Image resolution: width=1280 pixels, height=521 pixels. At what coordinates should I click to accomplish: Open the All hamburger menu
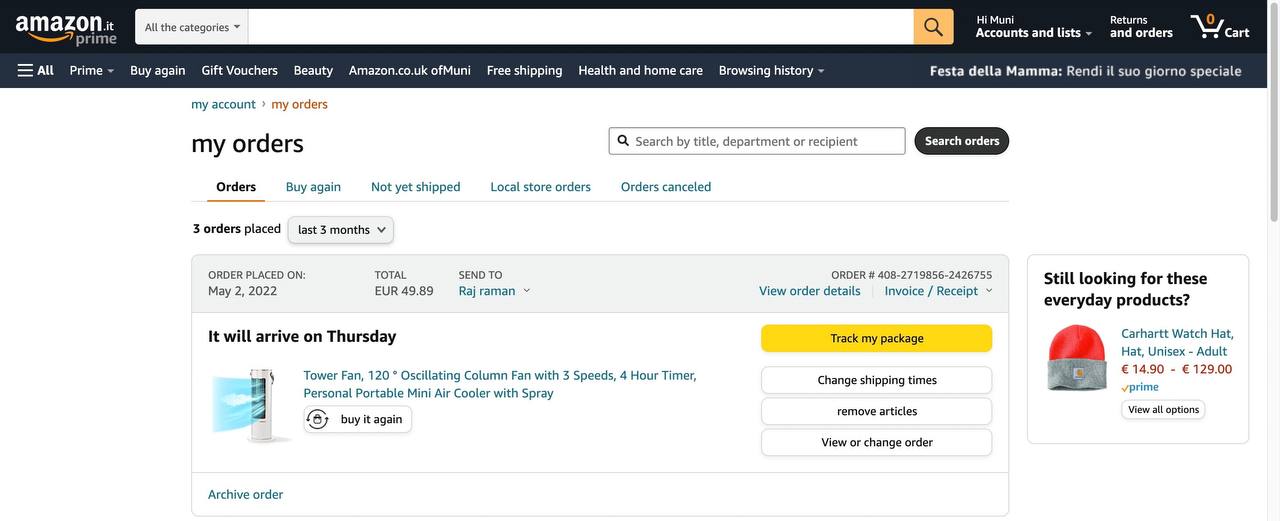pyautogui.click(x=36, y=70)
